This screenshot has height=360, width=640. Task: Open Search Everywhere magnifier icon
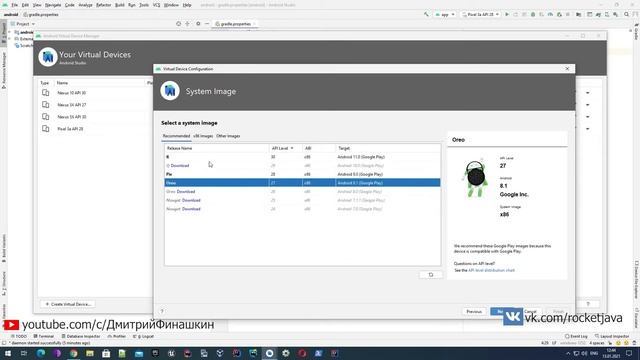pyautogui.click(x=627, y=14)
